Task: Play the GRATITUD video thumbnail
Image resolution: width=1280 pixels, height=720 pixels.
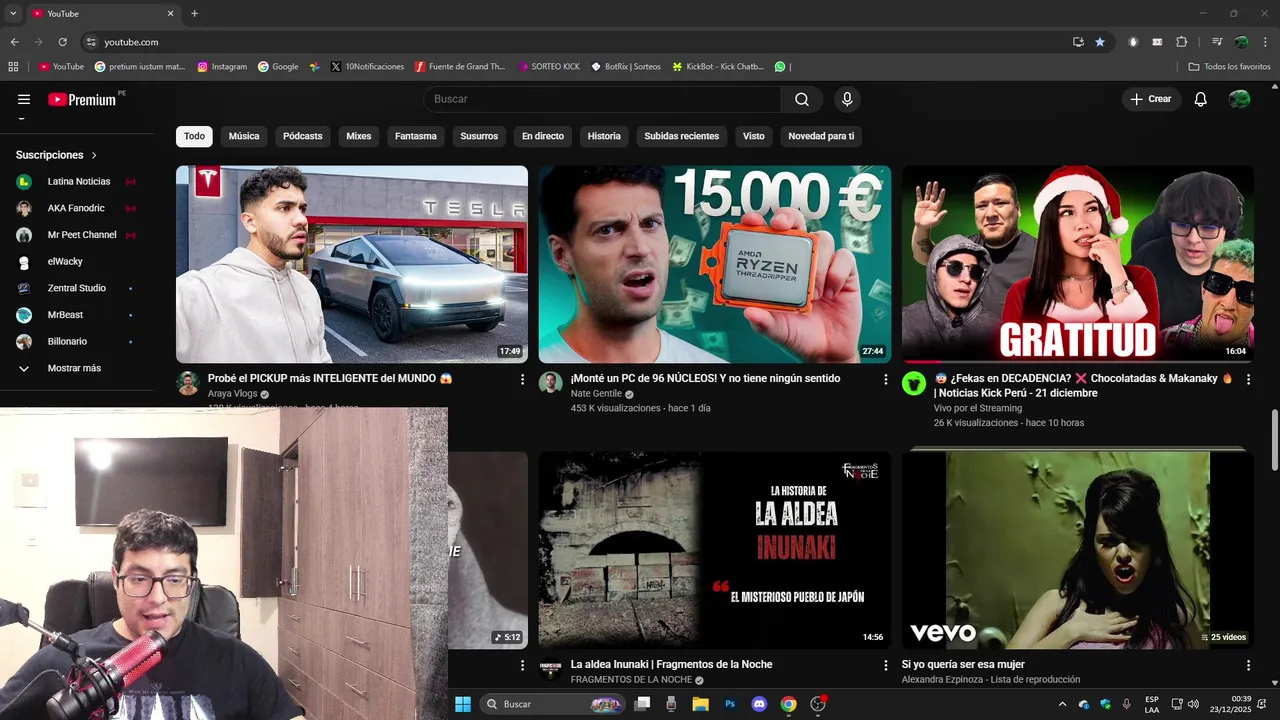Action: [1078, 264]
